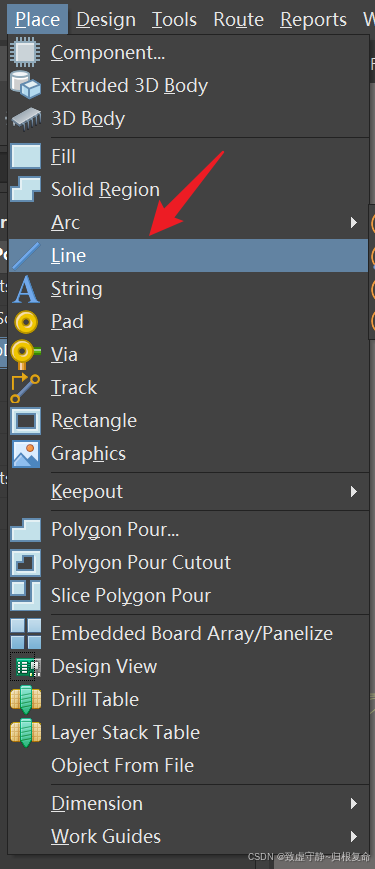Open the Keepout entry
The height and width of the screenshot is (869, 375).
pos(188,492)
